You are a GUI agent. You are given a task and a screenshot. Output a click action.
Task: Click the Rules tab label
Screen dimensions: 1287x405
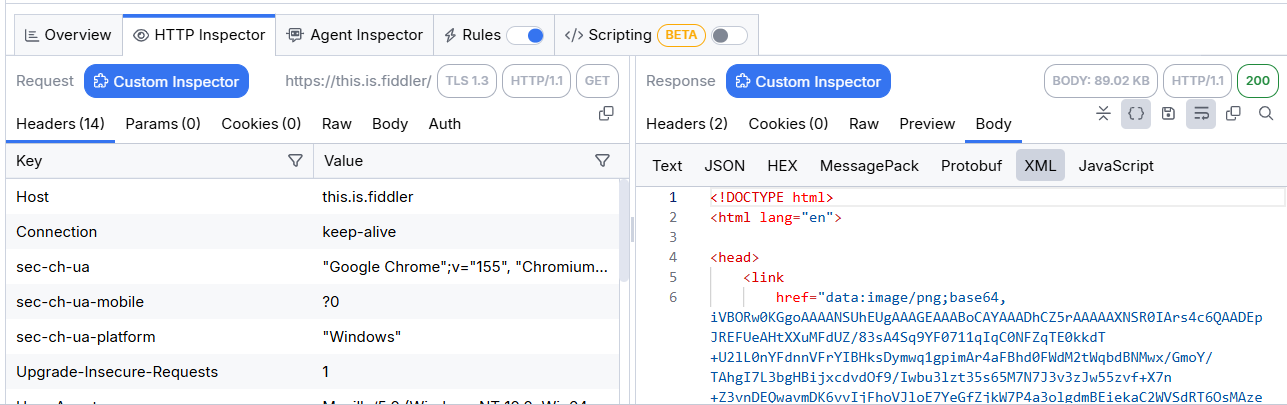tap(481, 35)
